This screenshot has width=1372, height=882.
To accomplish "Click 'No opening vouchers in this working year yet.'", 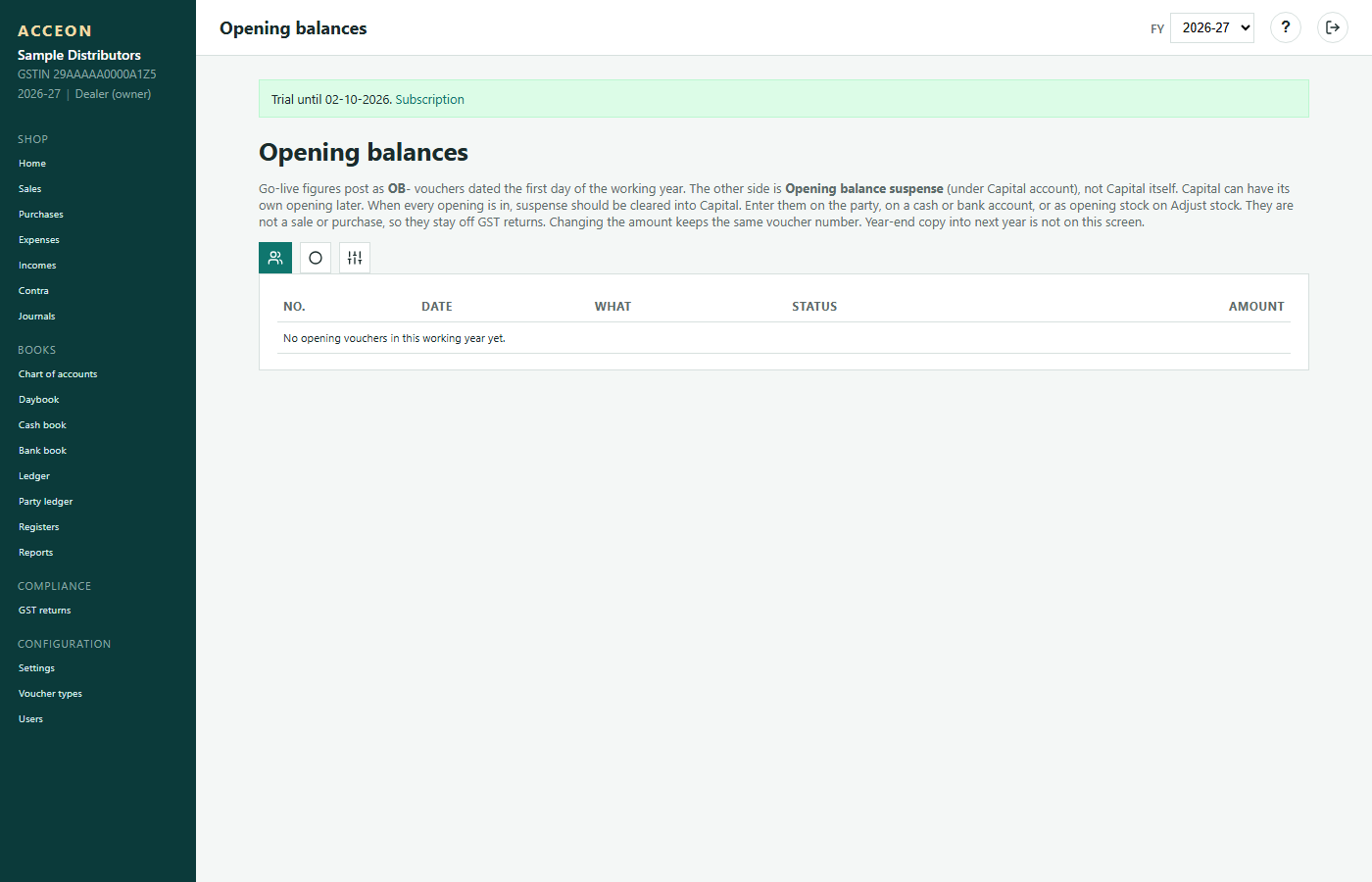I will [x=394, y=338].
